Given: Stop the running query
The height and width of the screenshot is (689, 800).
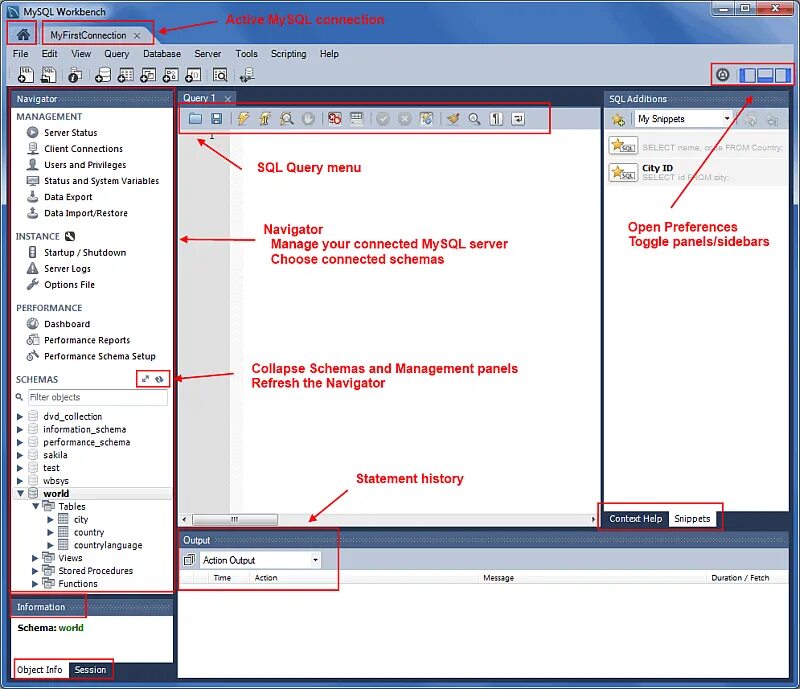Looking at the screenshot, I should point(308,119).
